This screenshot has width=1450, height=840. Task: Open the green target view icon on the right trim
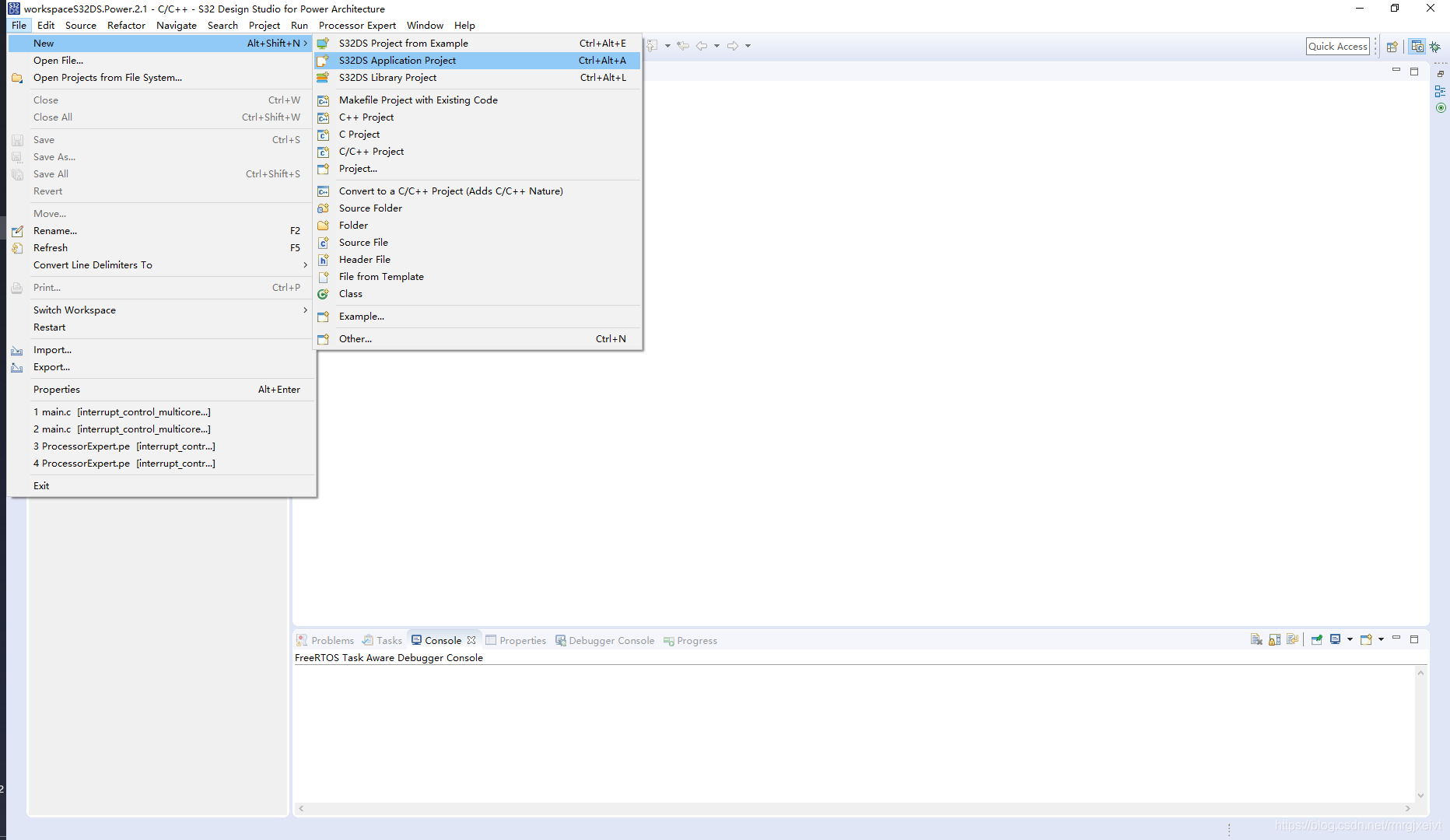(1441, 108)
